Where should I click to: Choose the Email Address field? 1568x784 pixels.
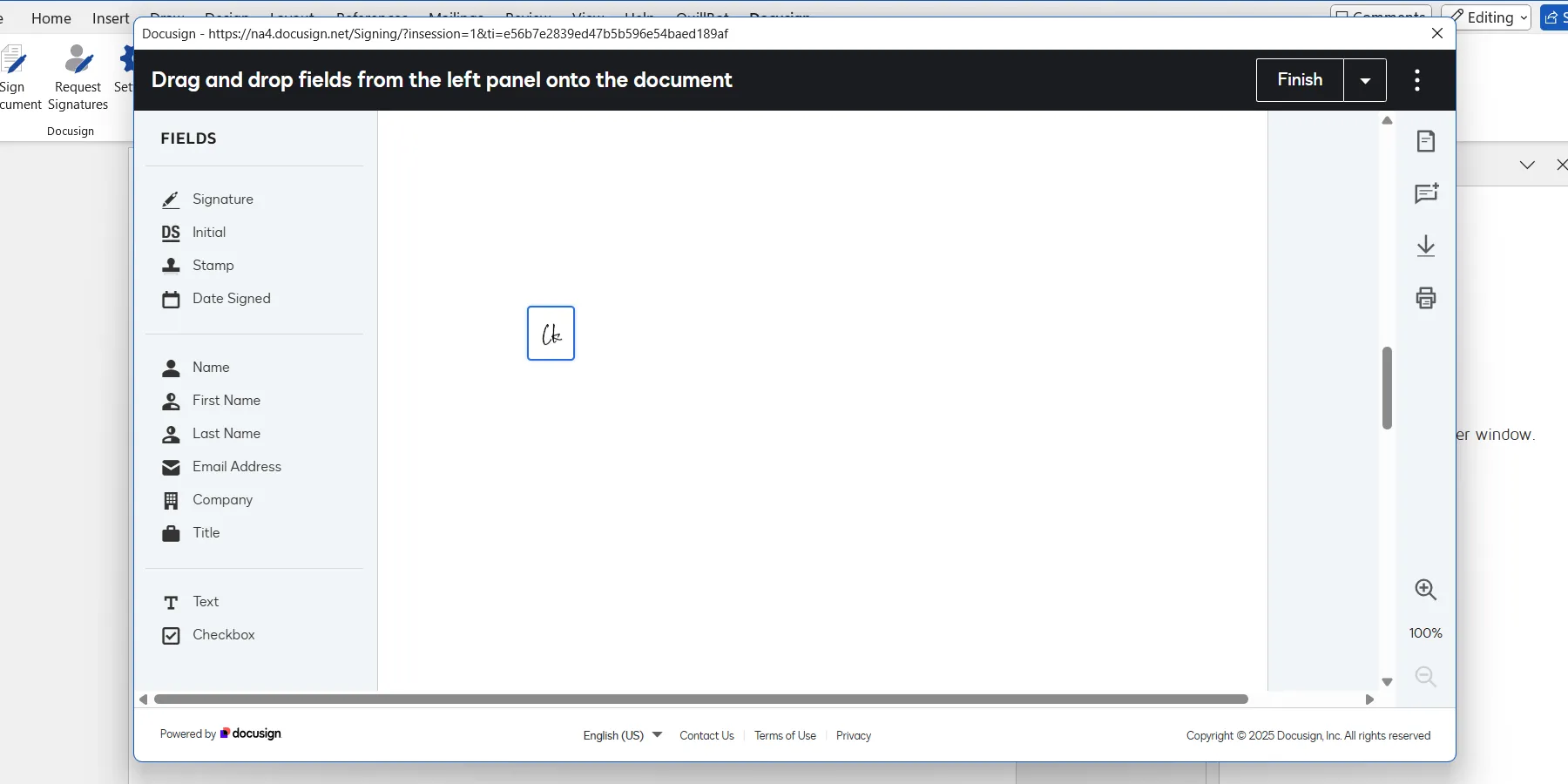point(236,467)
